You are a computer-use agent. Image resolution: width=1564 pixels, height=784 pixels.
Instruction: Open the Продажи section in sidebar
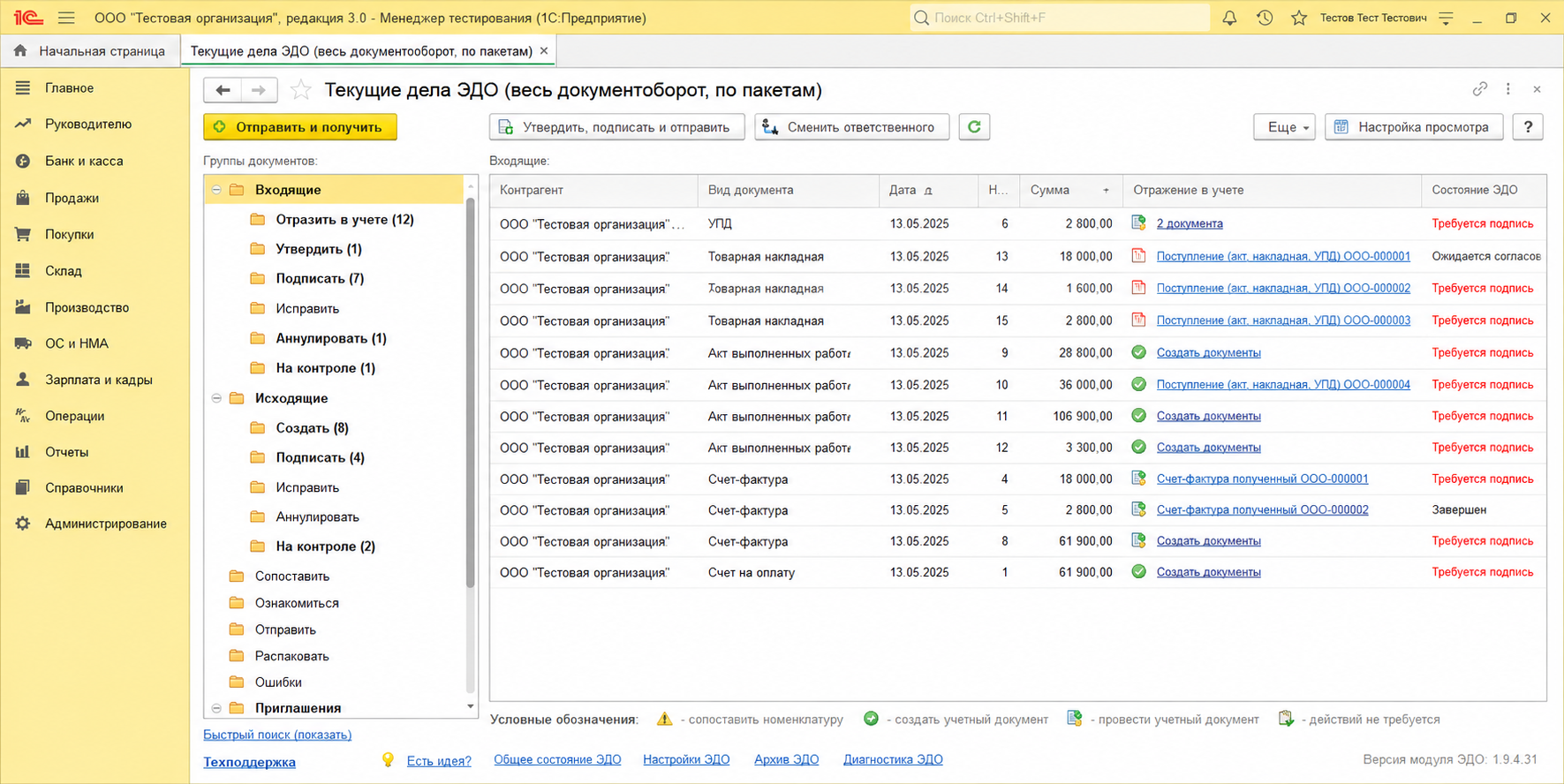[x=72, y=198]
